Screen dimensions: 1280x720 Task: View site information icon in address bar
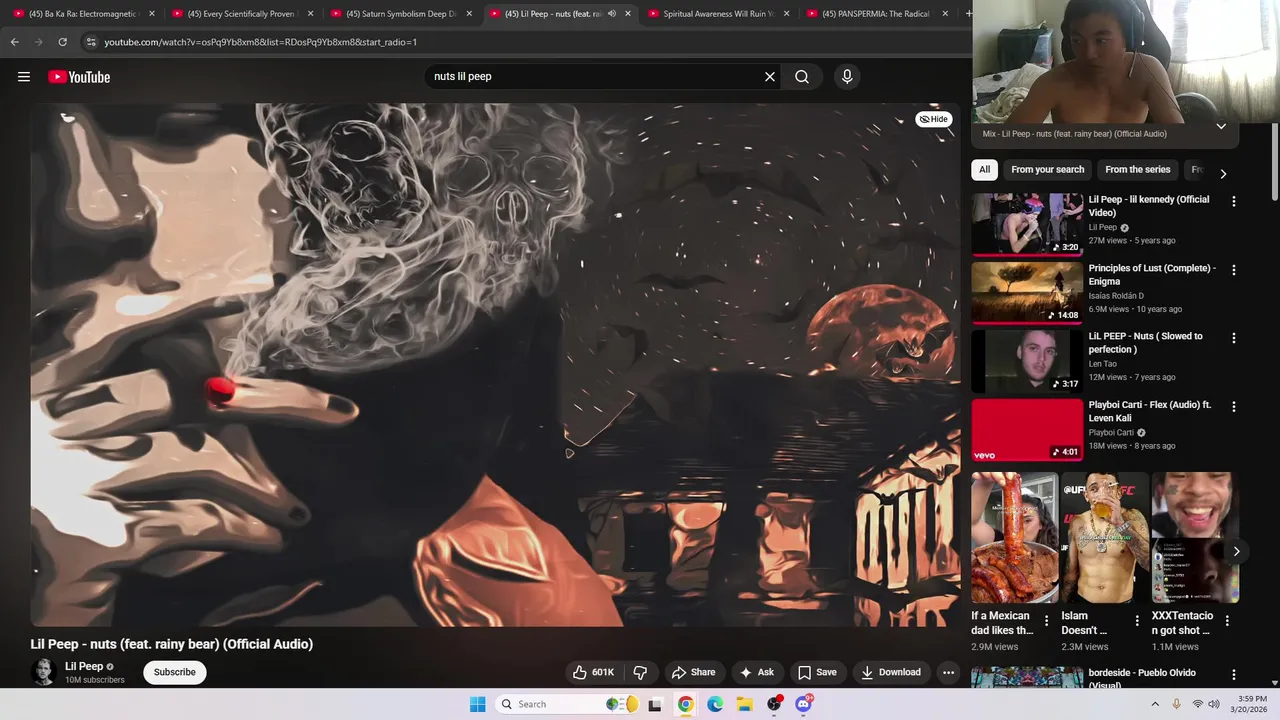(x=91, y=42)
